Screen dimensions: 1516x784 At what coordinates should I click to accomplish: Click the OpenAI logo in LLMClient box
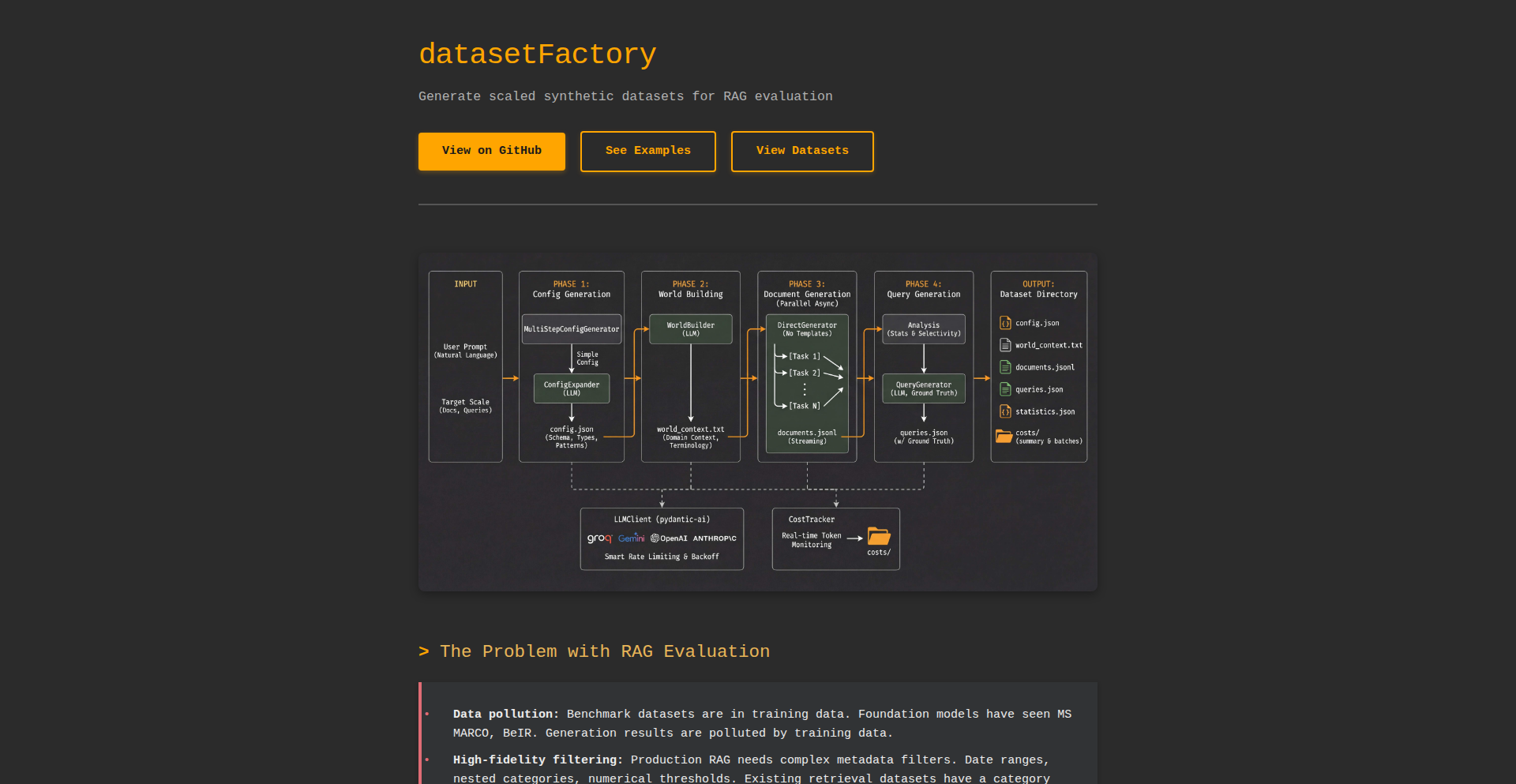(669, 538)
